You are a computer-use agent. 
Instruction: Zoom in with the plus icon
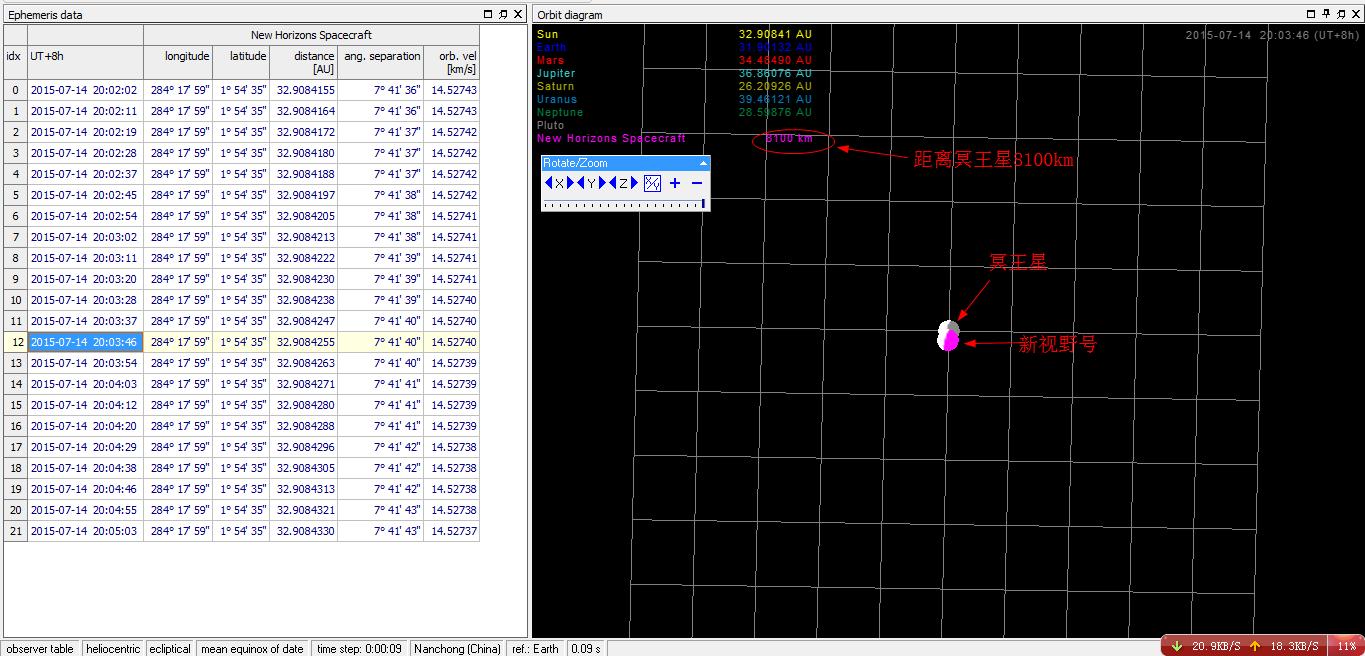tap(675, 183)
